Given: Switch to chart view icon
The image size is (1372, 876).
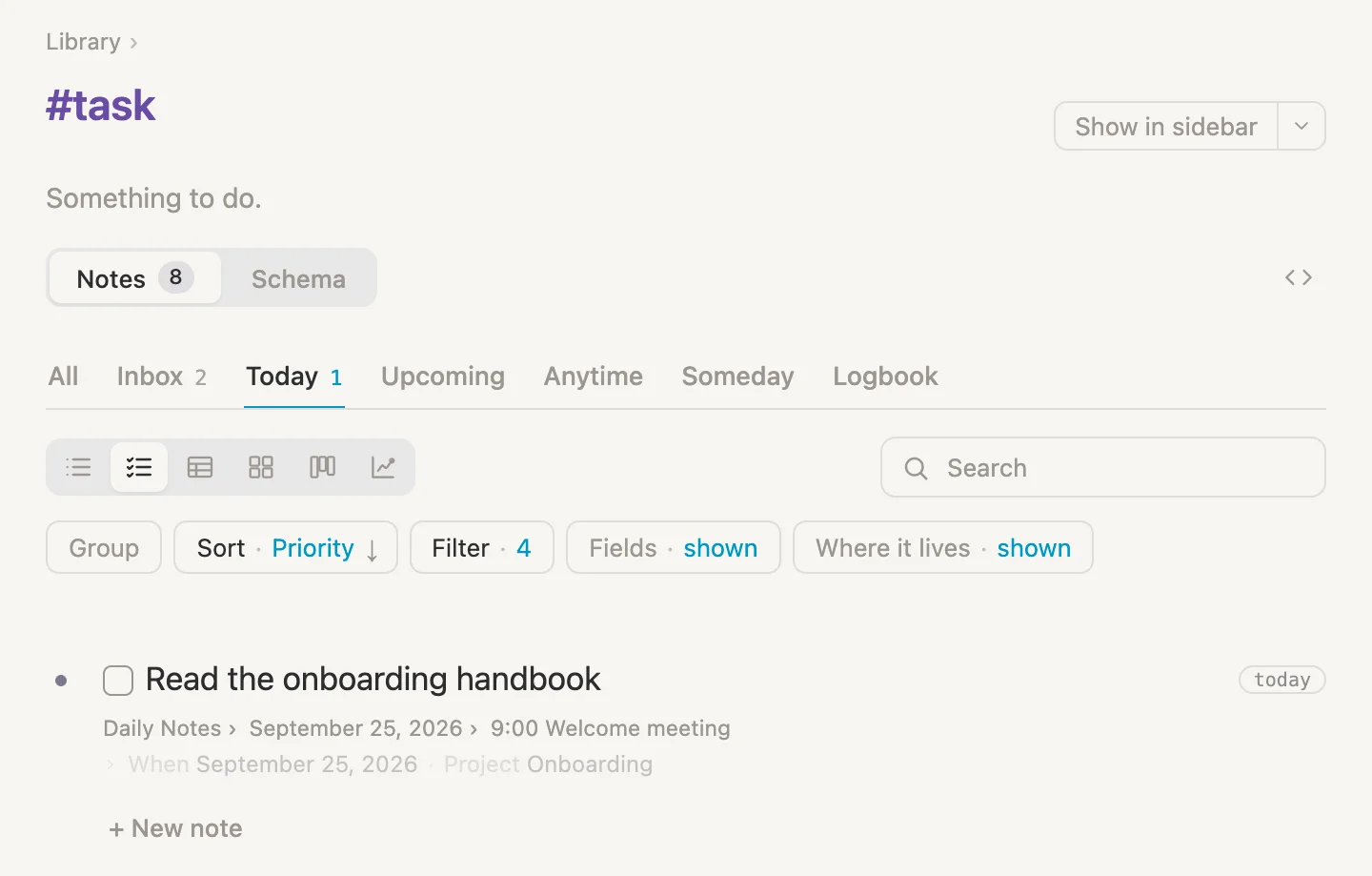Looking at the screenshot, I should tap(383, 467).
